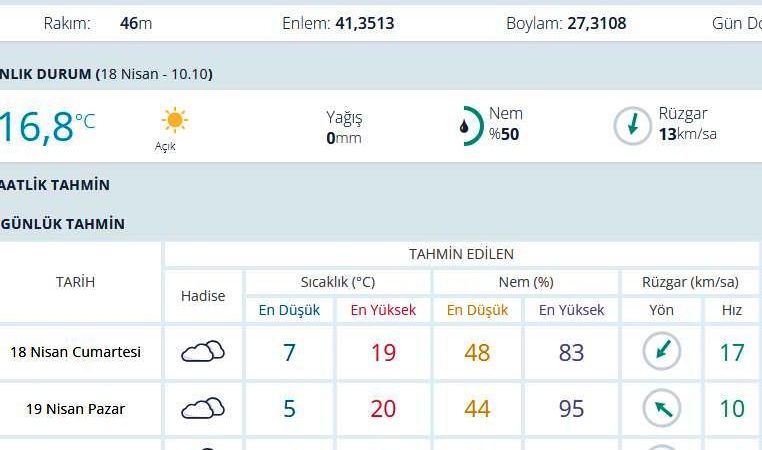This screenshot has width=762, height=450.
Task: Click the cloud icon for 19 Nisan Pazar
Action: (x=202, y=408)
